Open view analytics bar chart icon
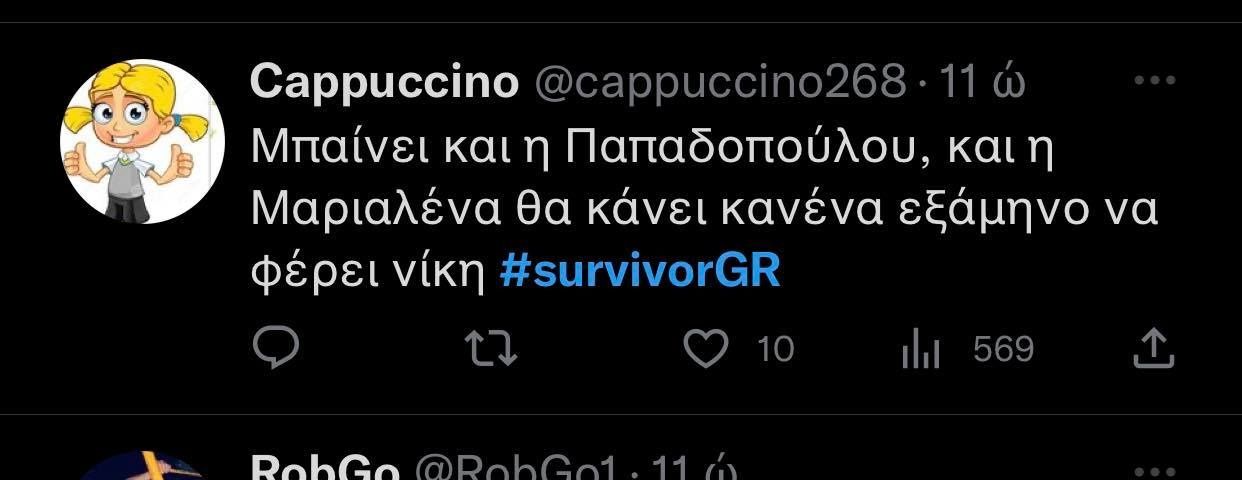 coord(921,350)
